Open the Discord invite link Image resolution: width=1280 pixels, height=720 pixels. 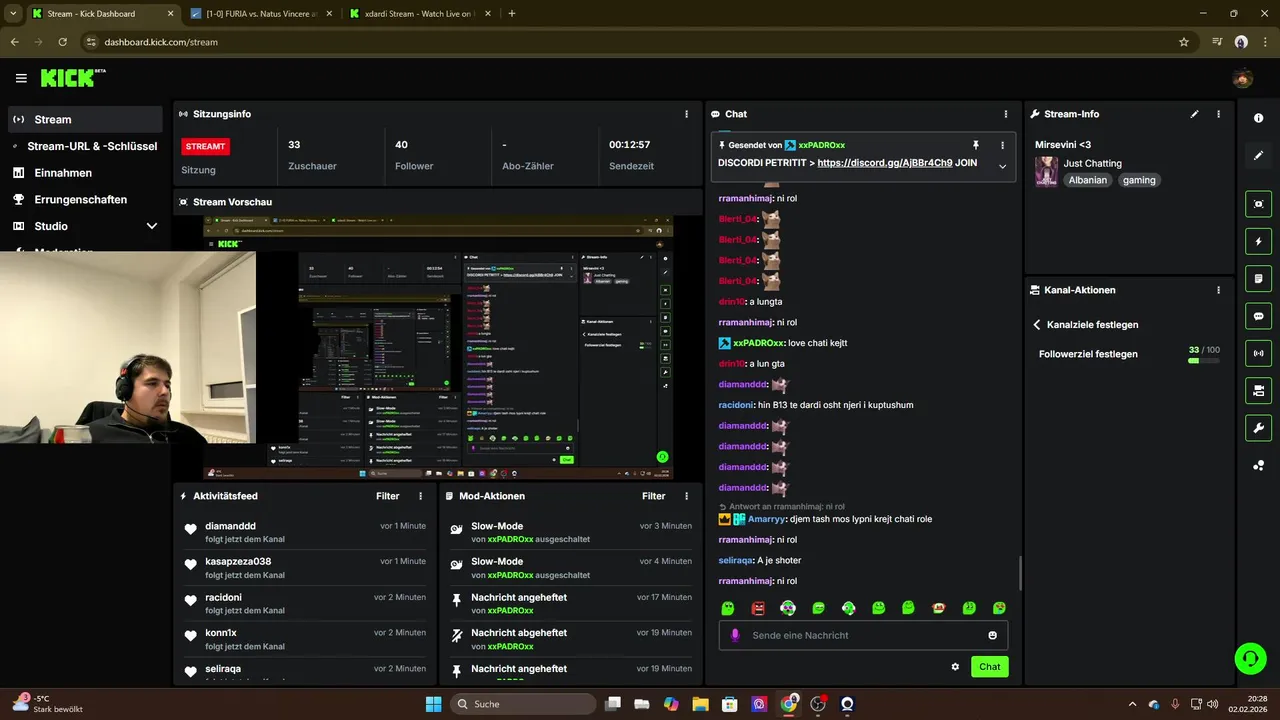click(x=884, y=162)
